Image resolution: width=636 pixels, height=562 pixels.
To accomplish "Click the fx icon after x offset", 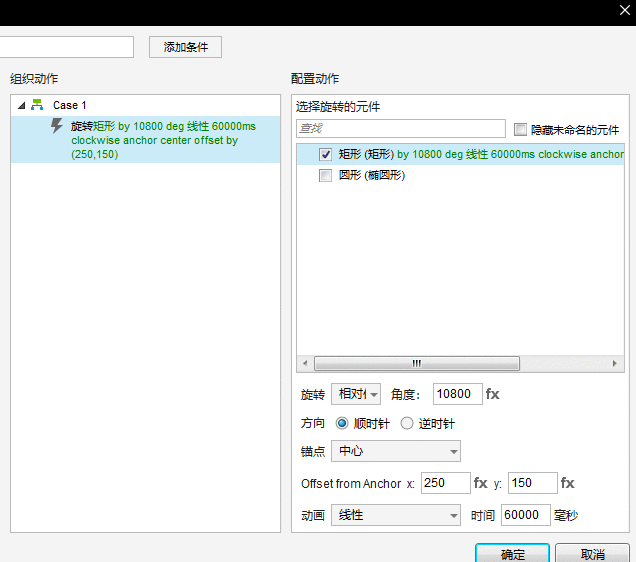I will tap(480, 483).
